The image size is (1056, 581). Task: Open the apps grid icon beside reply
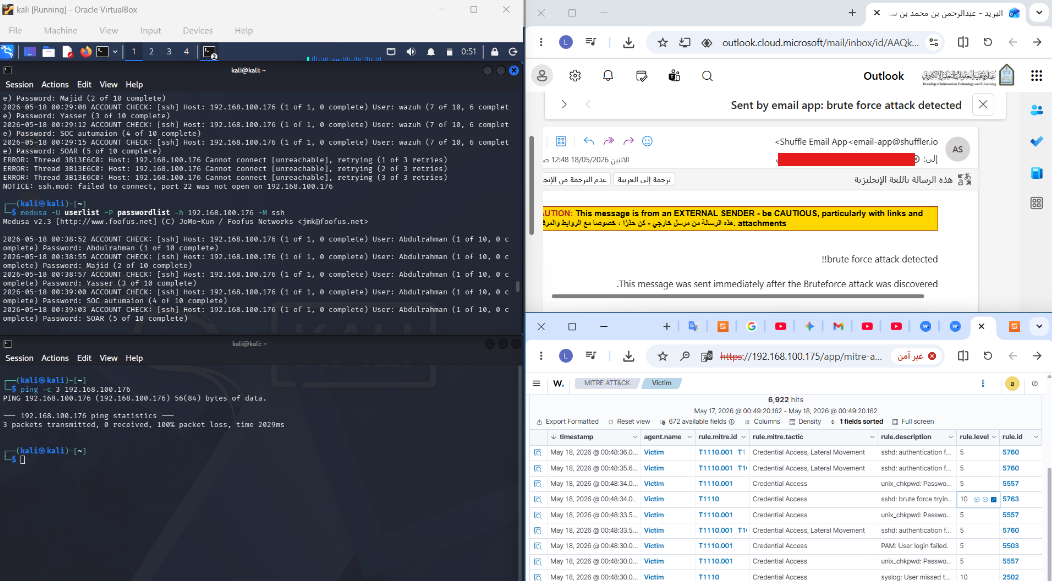click(x=561, y=141)
